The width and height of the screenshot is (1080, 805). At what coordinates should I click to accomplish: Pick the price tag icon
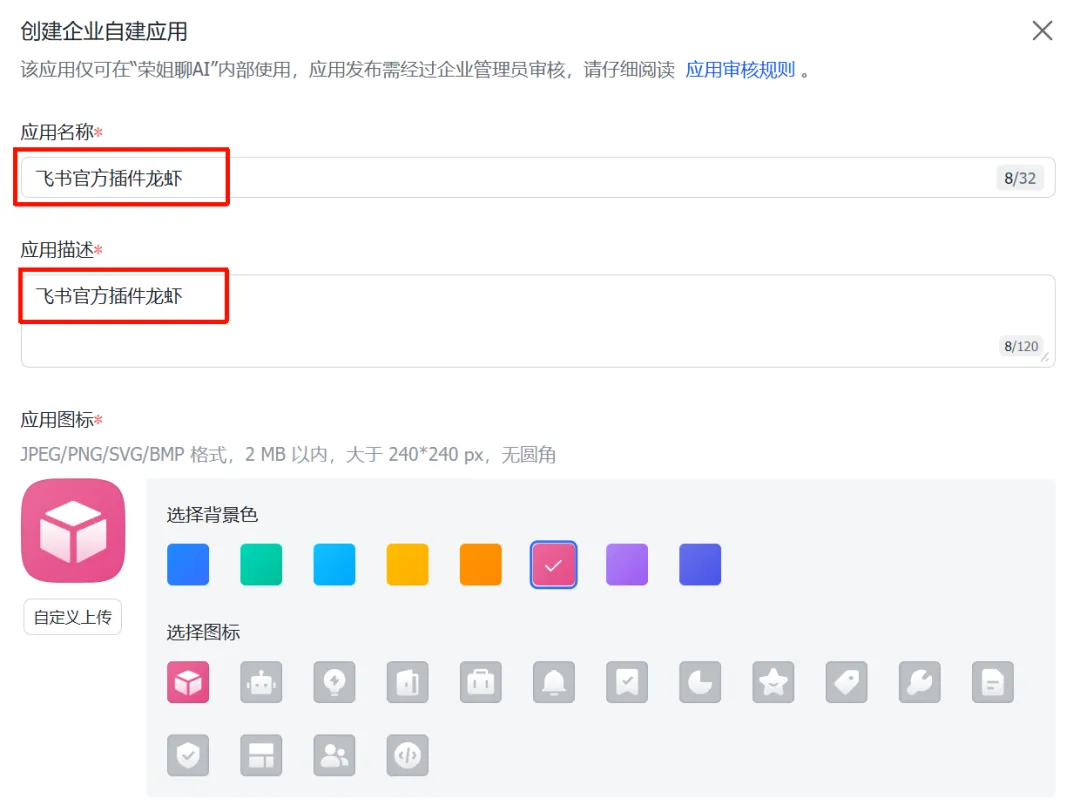[847, 682]
